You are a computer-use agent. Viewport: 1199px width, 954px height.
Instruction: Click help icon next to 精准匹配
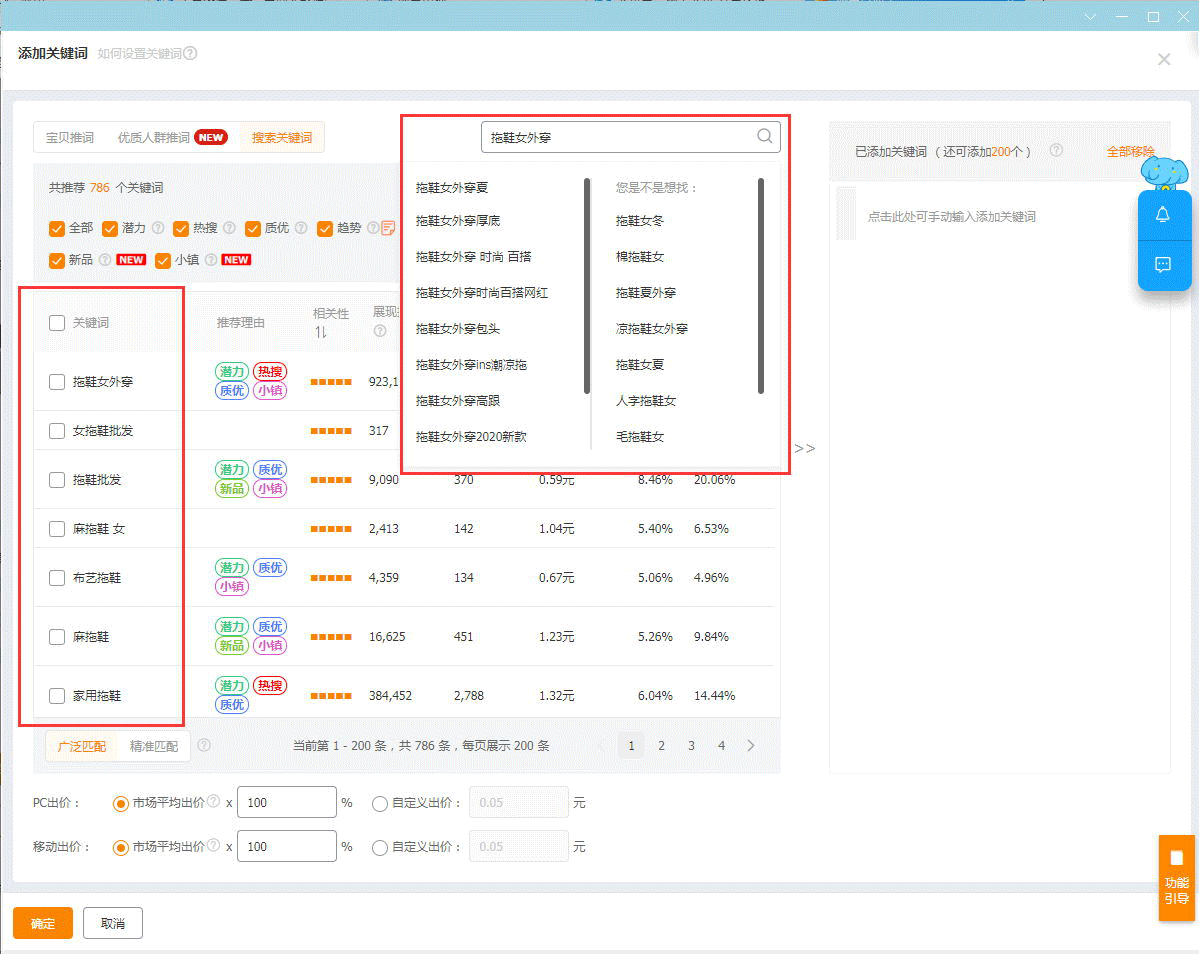coord(204,745)
